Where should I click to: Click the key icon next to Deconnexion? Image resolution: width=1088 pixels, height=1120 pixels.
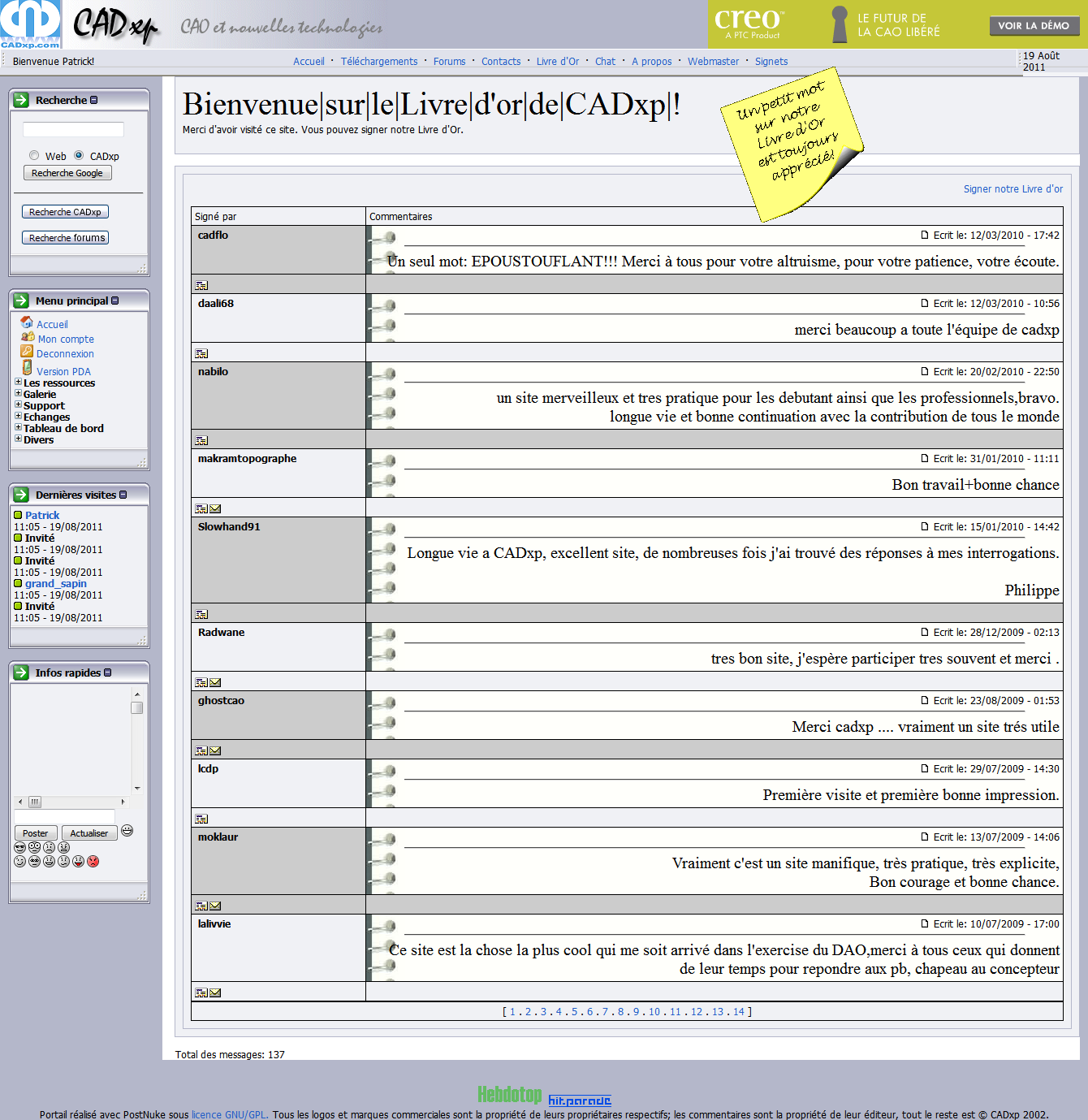pos(27,352)
